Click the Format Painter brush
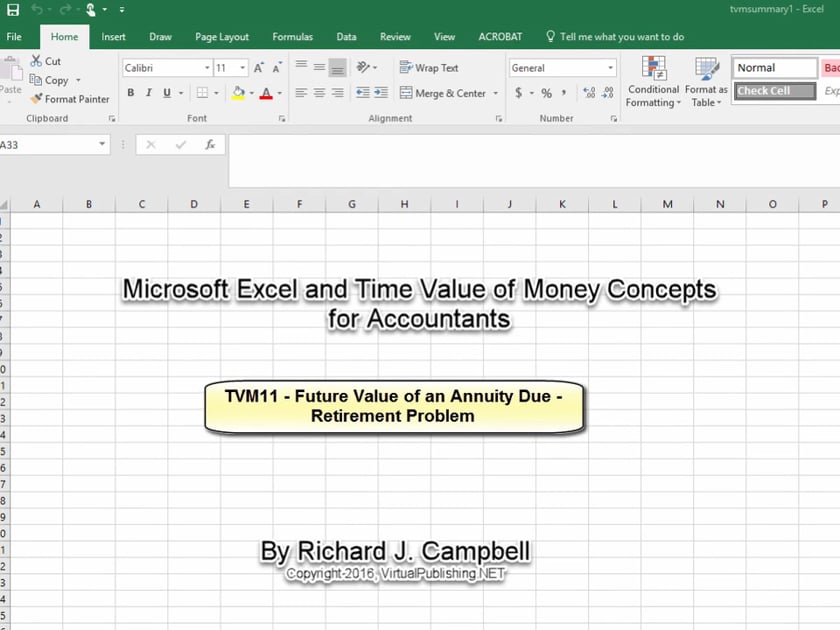This screenshot has height=630, width=840. coord(36,99)
